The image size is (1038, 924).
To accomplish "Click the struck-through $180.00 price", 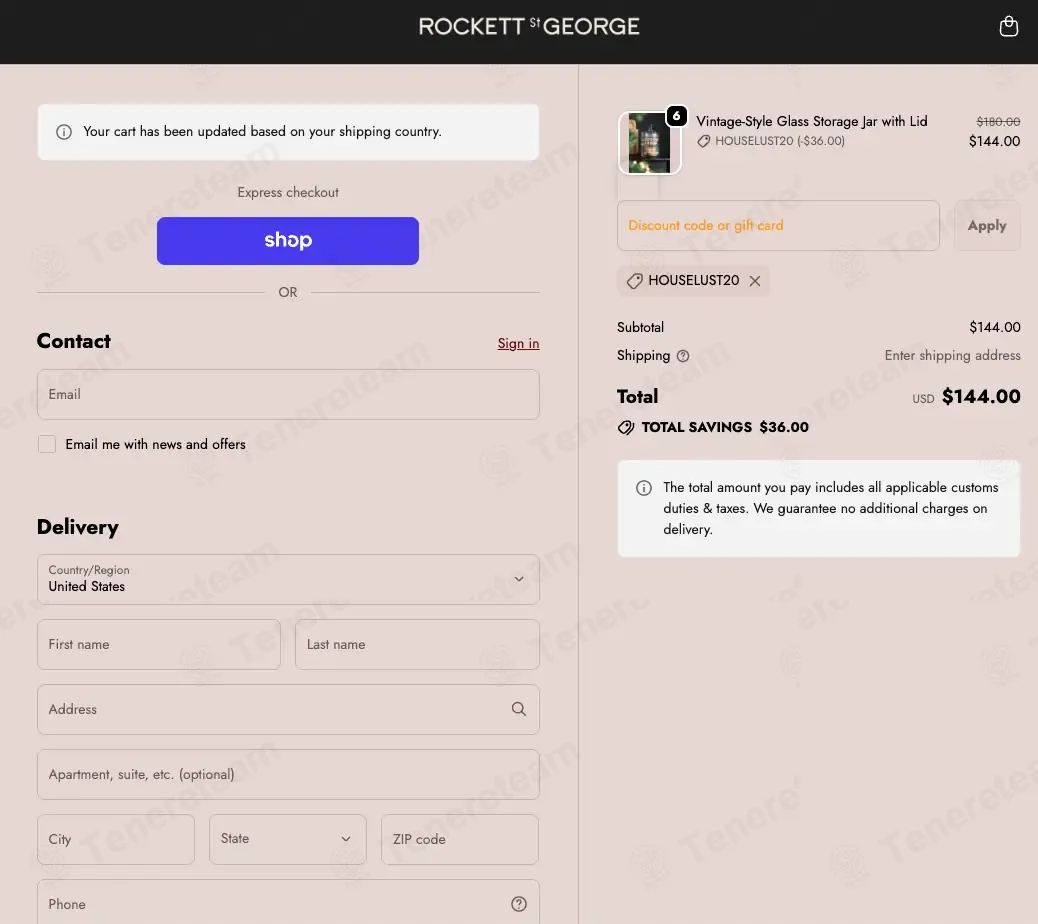I will pyautogui.click(x=998, y=121).
